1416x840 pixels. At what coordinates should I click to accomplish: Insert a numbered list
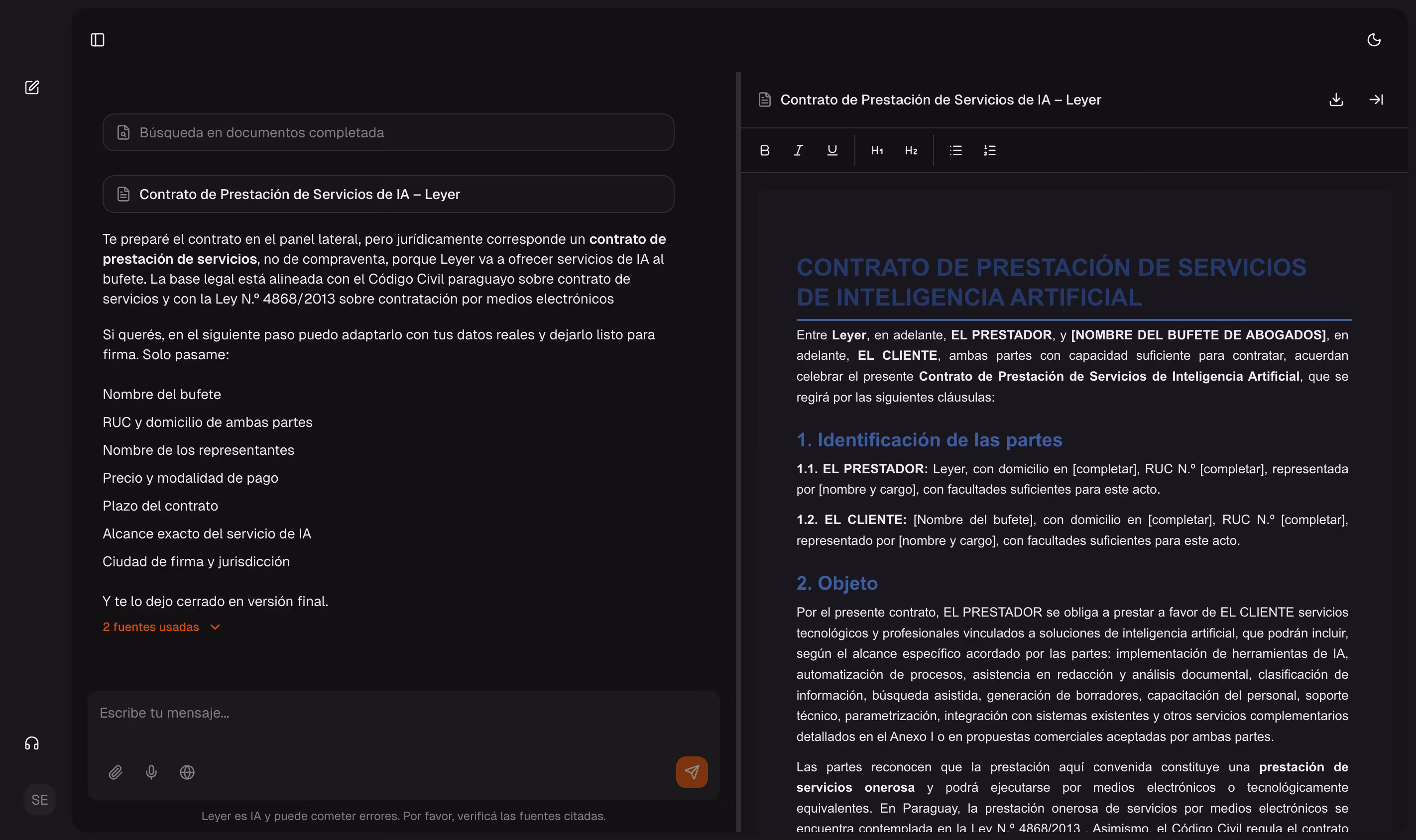[x=990, y=150]
